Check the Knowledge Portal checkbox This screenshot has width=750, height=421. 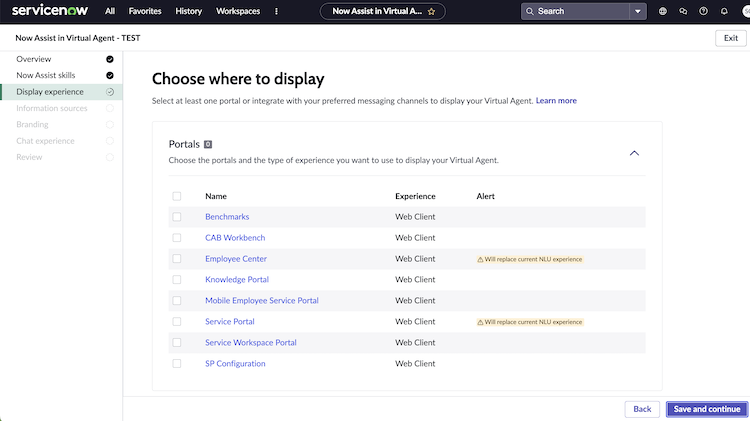coord(177,279)
